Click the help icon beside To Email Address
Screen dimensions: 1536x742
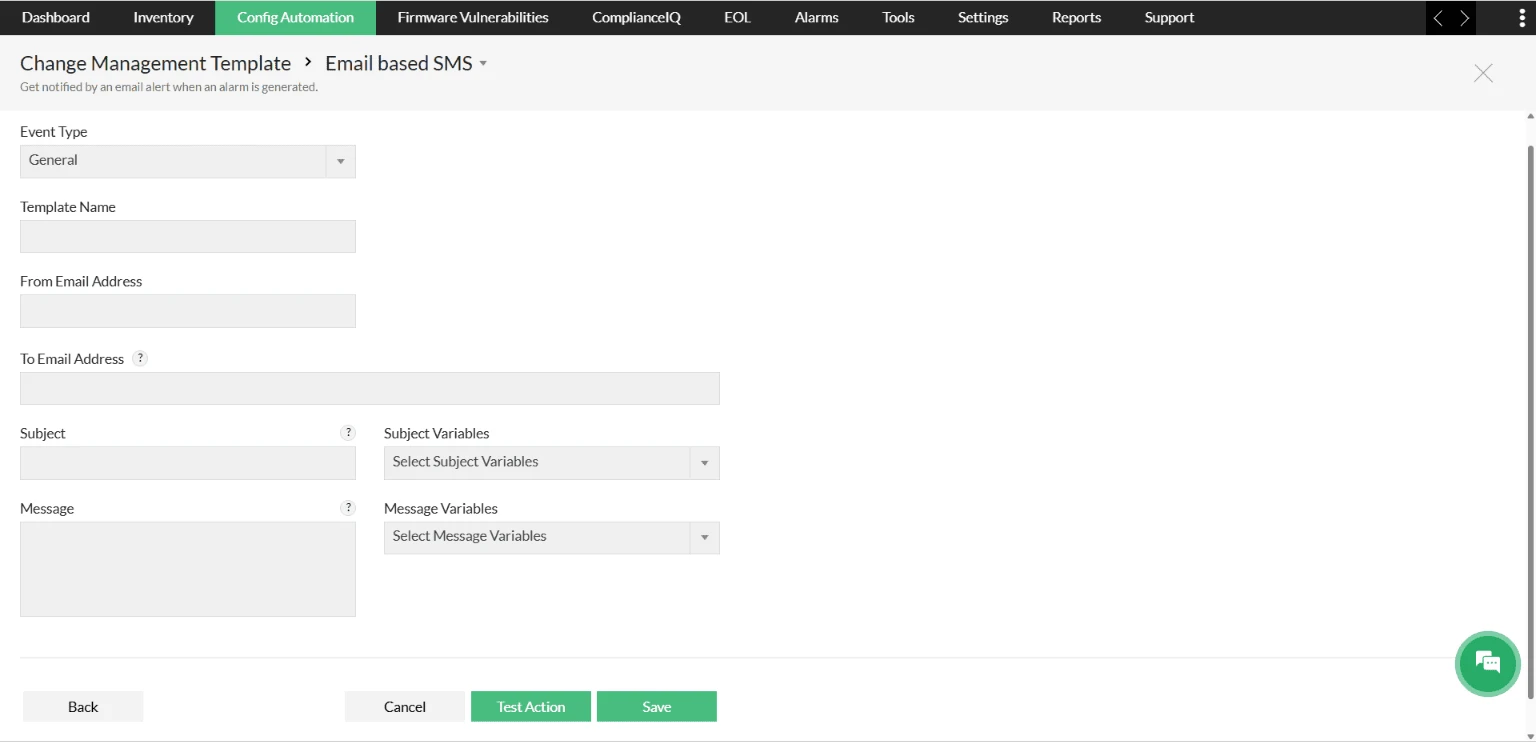click(x=140, y=359)
